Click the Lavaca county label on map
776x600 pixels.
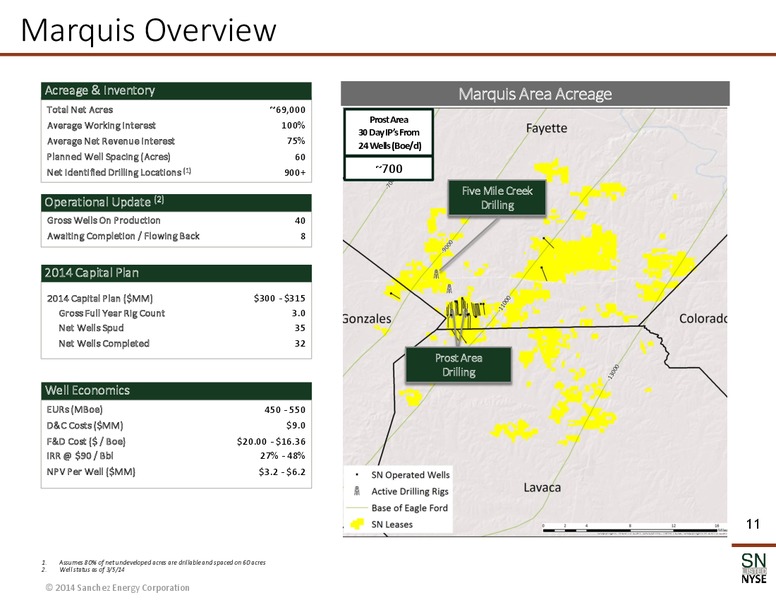click(542, 488)
